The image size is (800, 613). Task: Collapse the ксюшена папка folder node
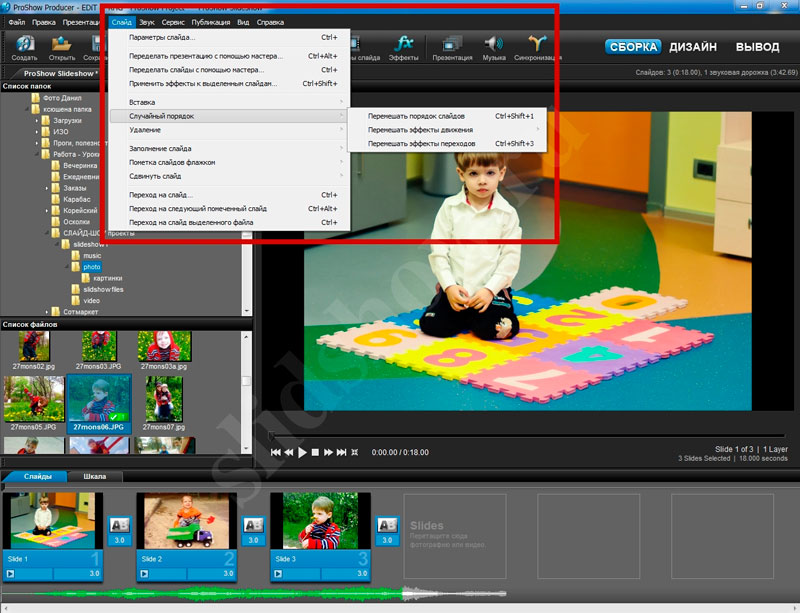(x=27, y=109)
